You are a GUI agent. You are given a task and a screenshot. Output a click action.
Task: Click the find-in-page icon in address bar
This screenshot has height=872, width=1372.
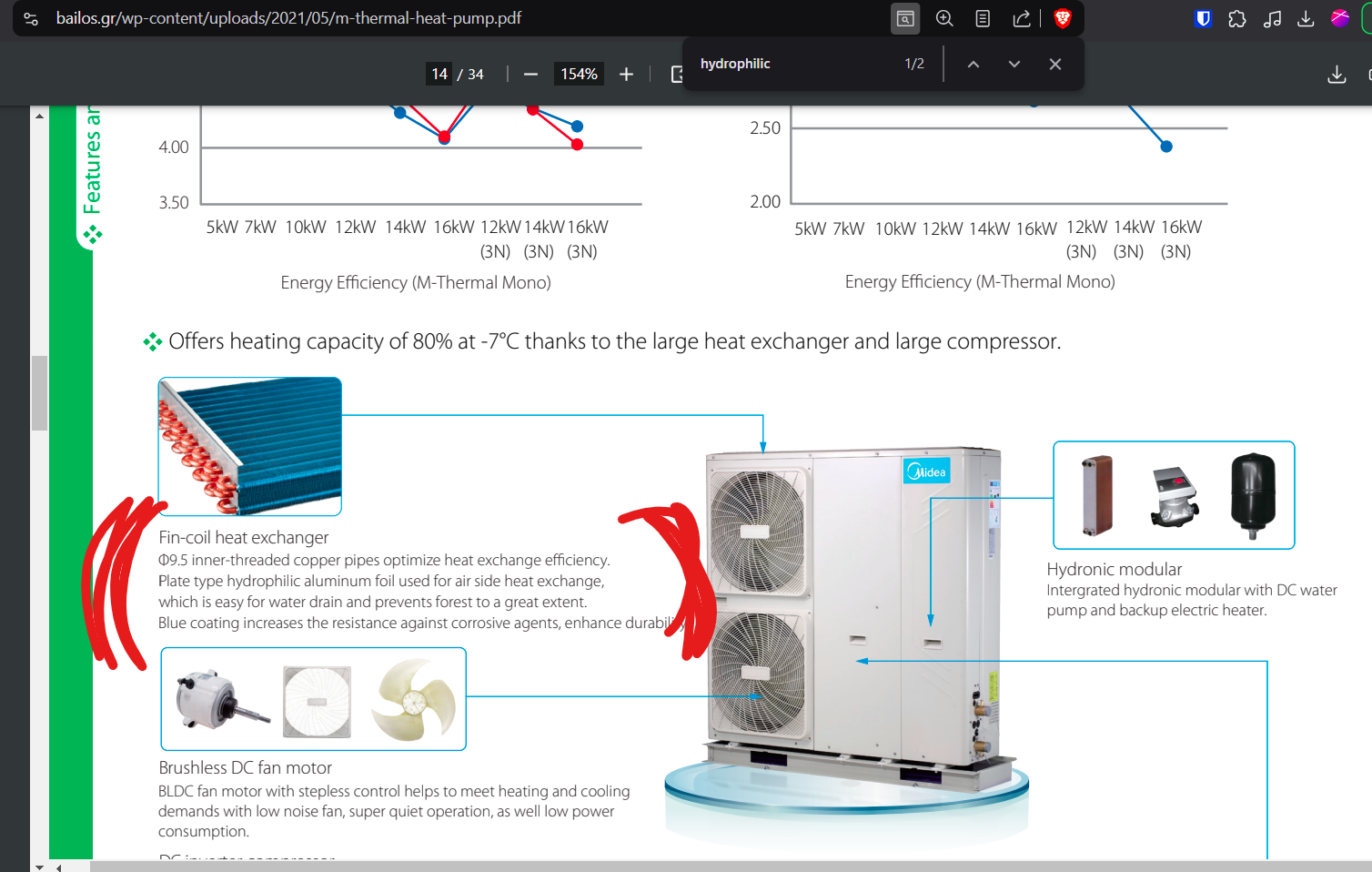tap(905, 18)
